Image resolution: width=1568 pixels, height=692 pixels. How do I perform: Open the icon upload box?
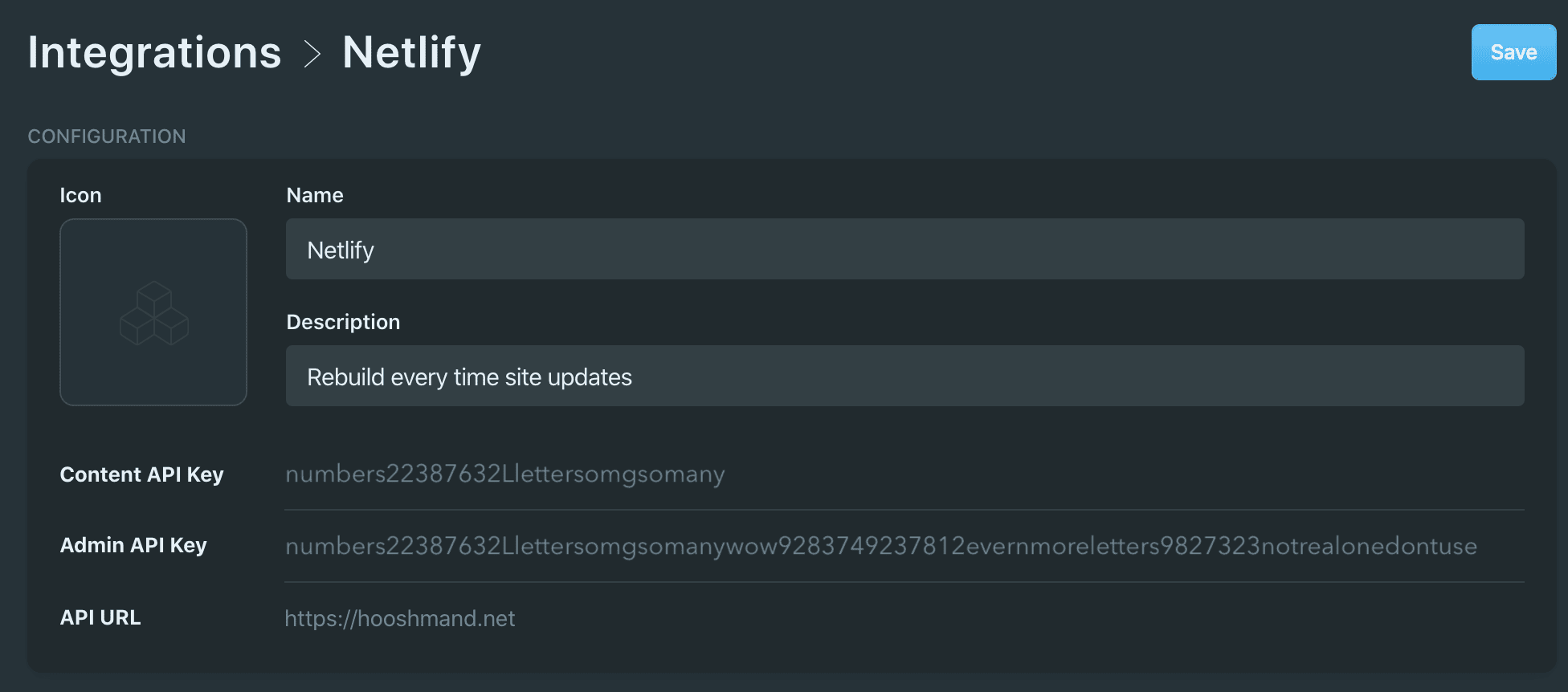click(153, 312)
